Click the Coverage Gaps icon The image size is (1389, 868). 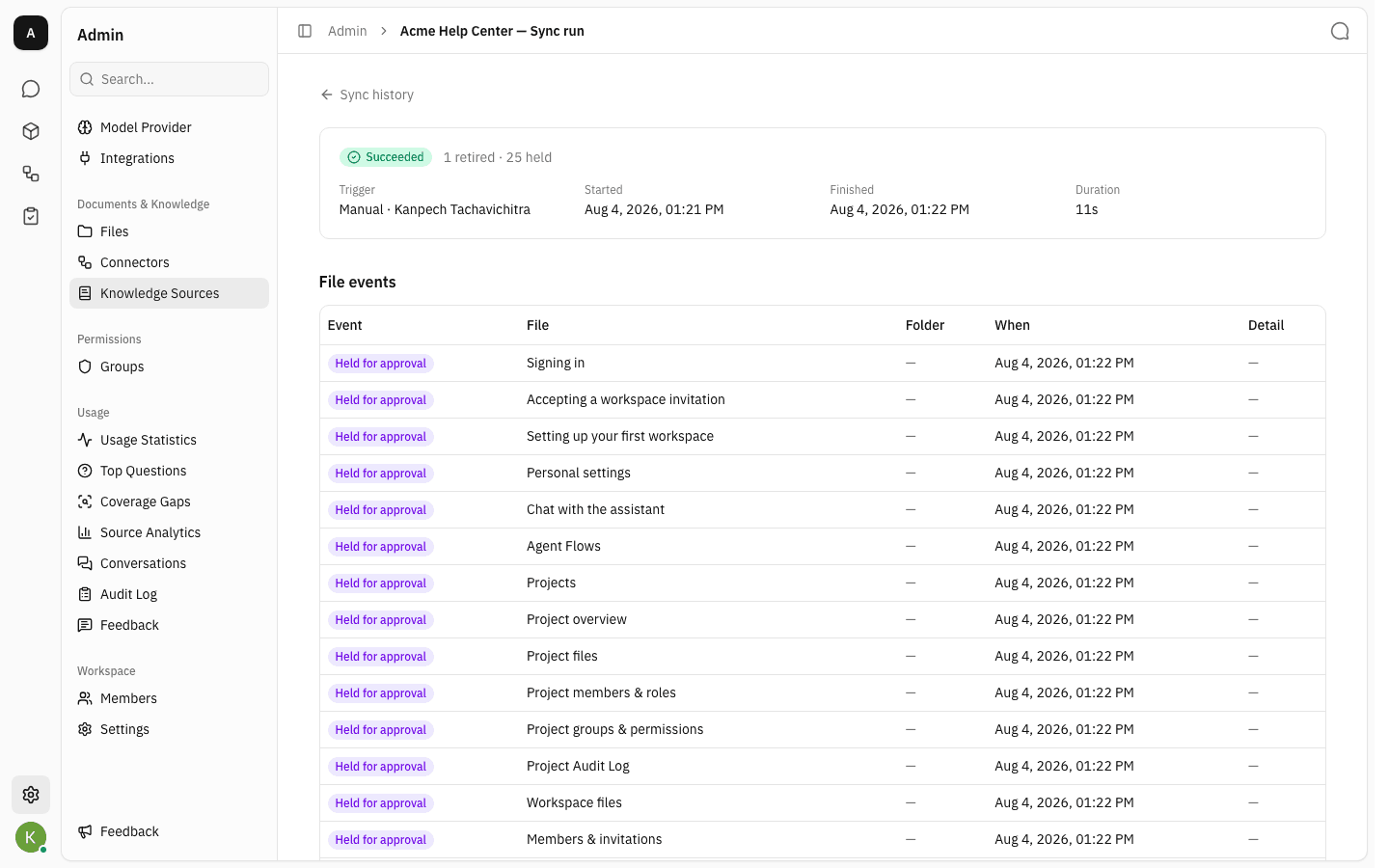(85, 502)
